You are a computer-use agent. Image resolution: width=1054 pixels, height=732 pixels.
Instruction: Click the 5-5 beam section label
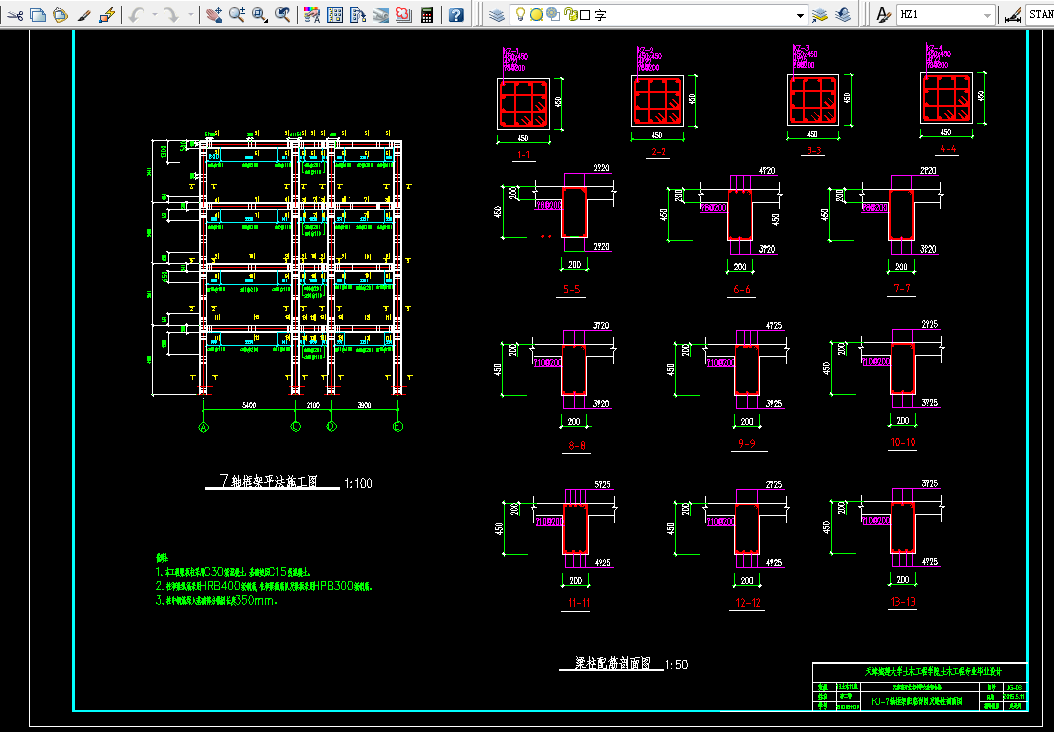[571, 290]
